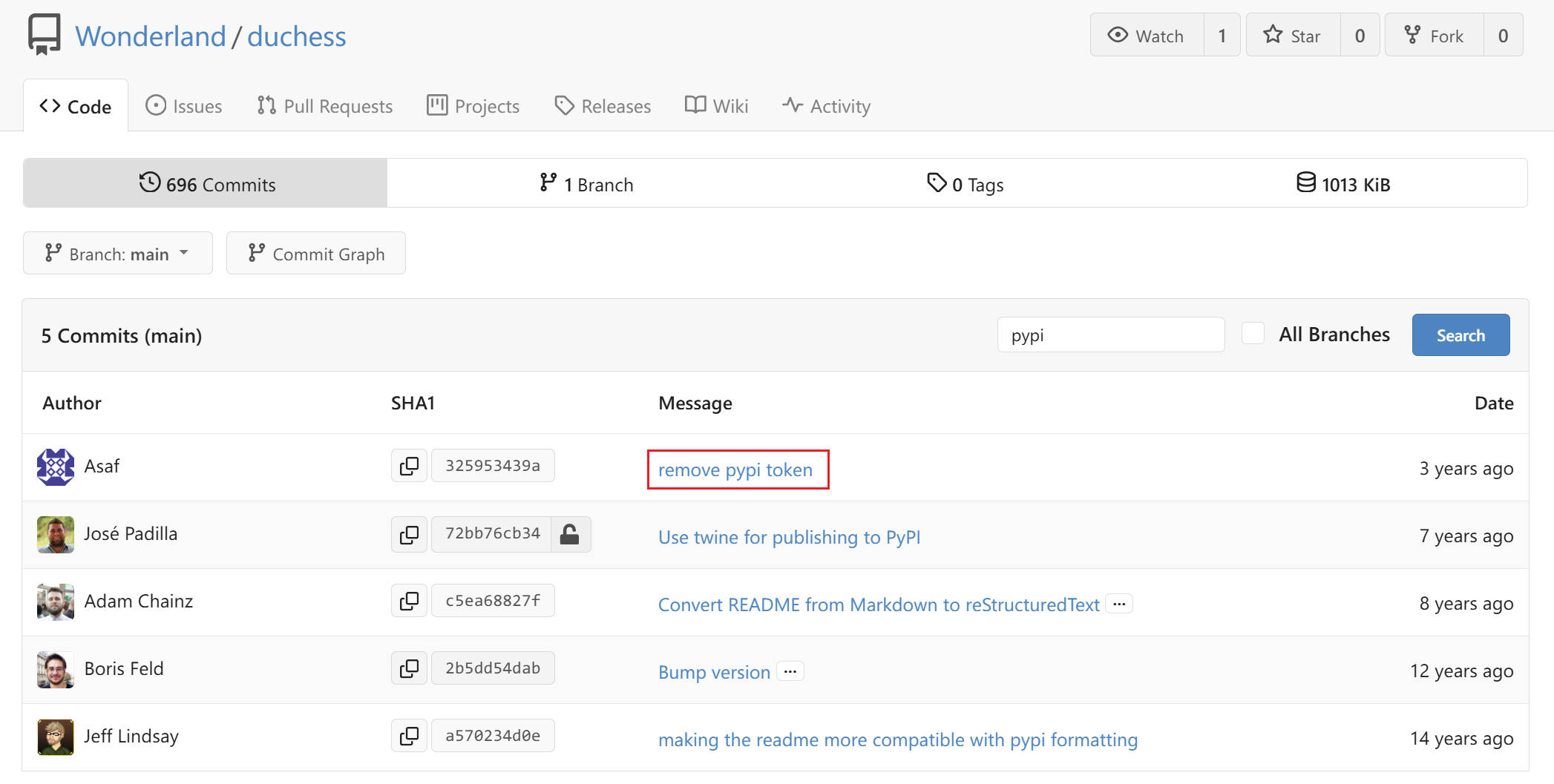
Task: Open Asaf's avatar
Action: (x=56, y=467)
